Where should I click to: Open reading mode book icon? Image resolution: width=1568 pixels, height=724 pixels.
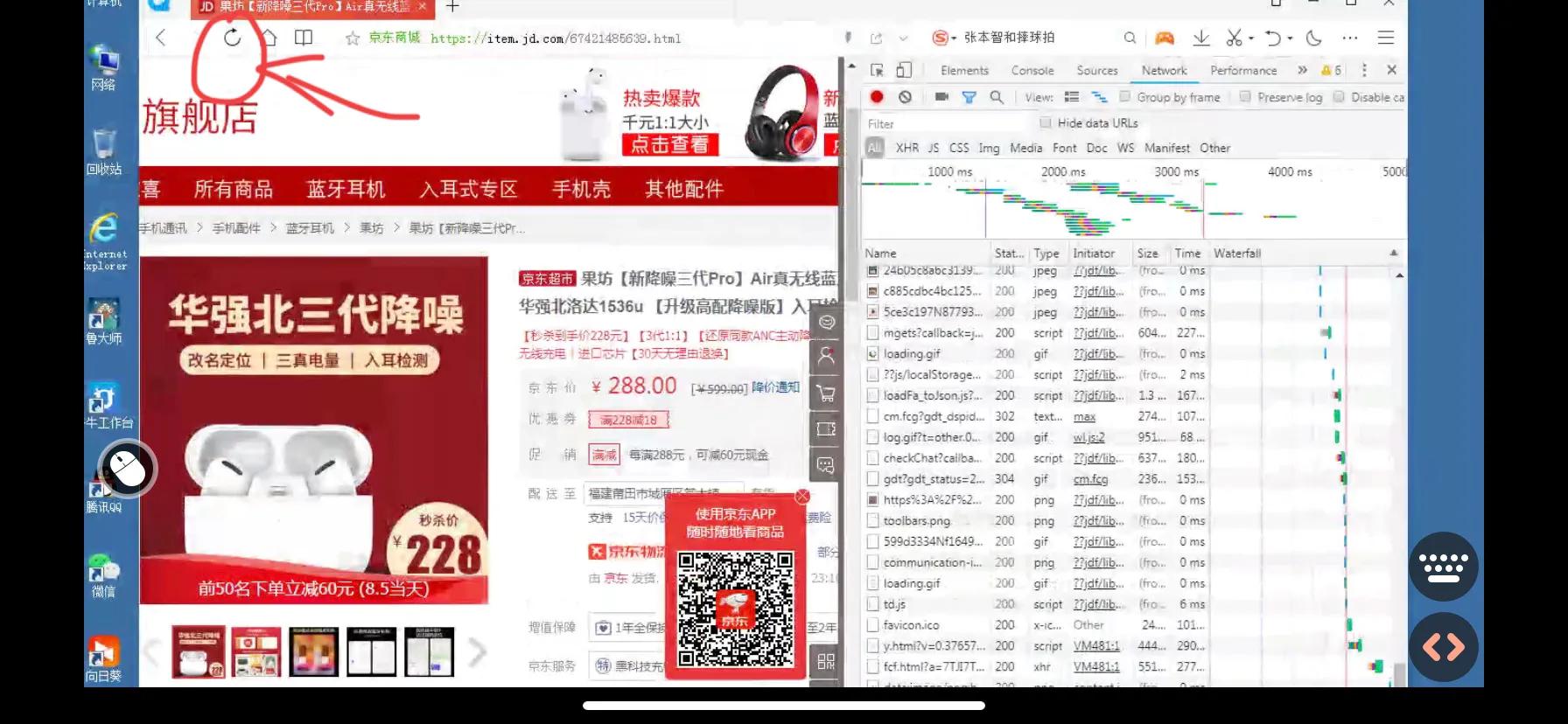click(x=304, y=38)
